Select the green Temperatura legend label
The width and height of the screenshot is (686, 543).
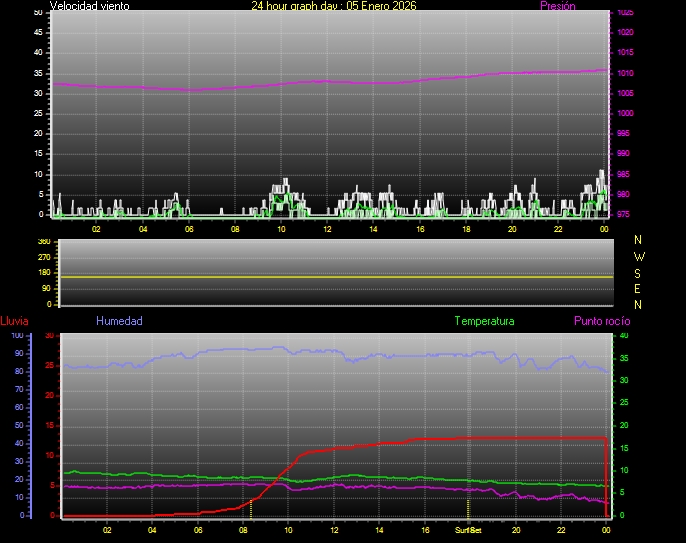tap(484, 321)
